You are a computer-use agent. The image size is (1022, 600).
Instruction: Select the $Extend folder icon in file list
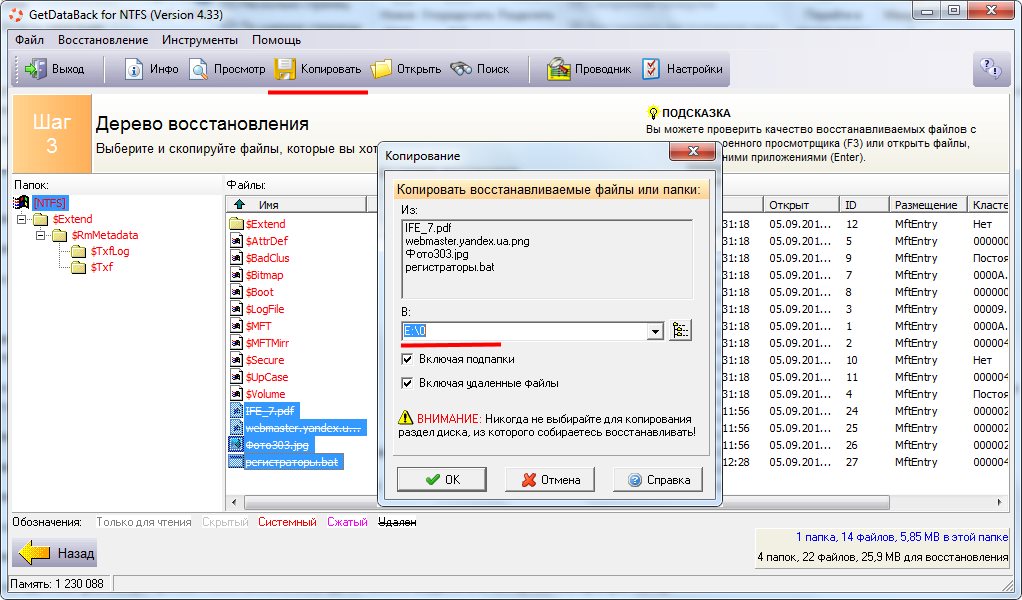(236, 224)
